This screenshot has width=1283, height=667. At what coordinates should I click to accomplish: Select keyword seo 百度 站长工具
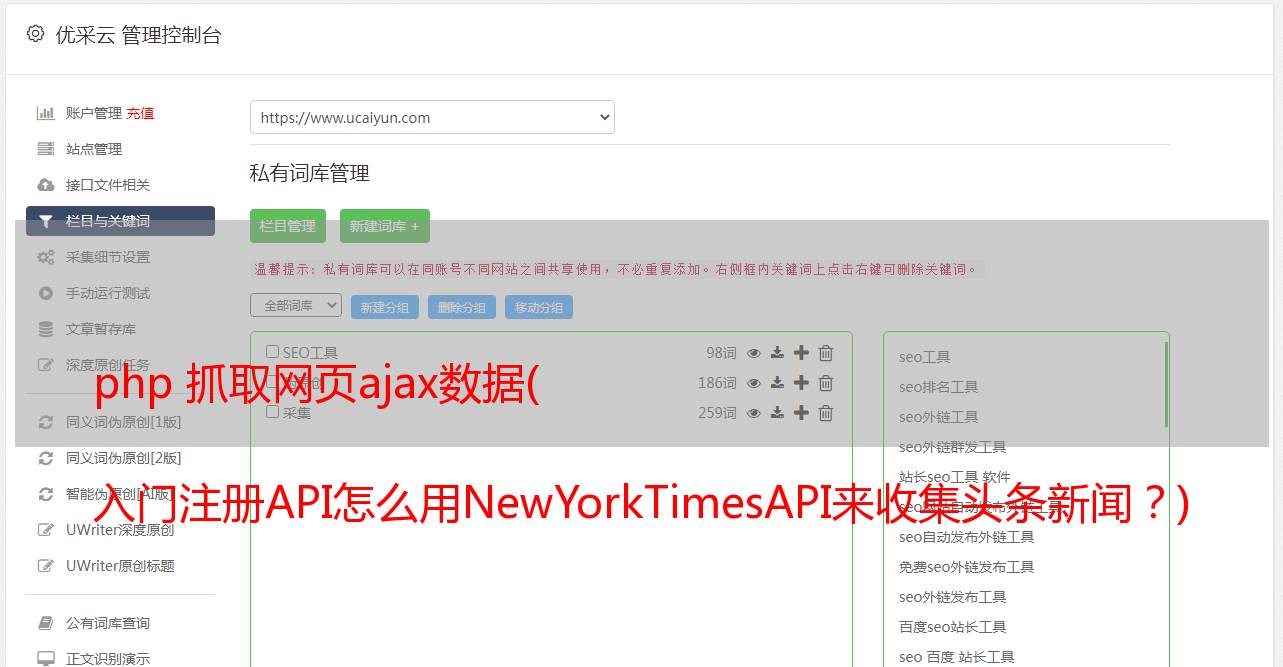point(957,657)
